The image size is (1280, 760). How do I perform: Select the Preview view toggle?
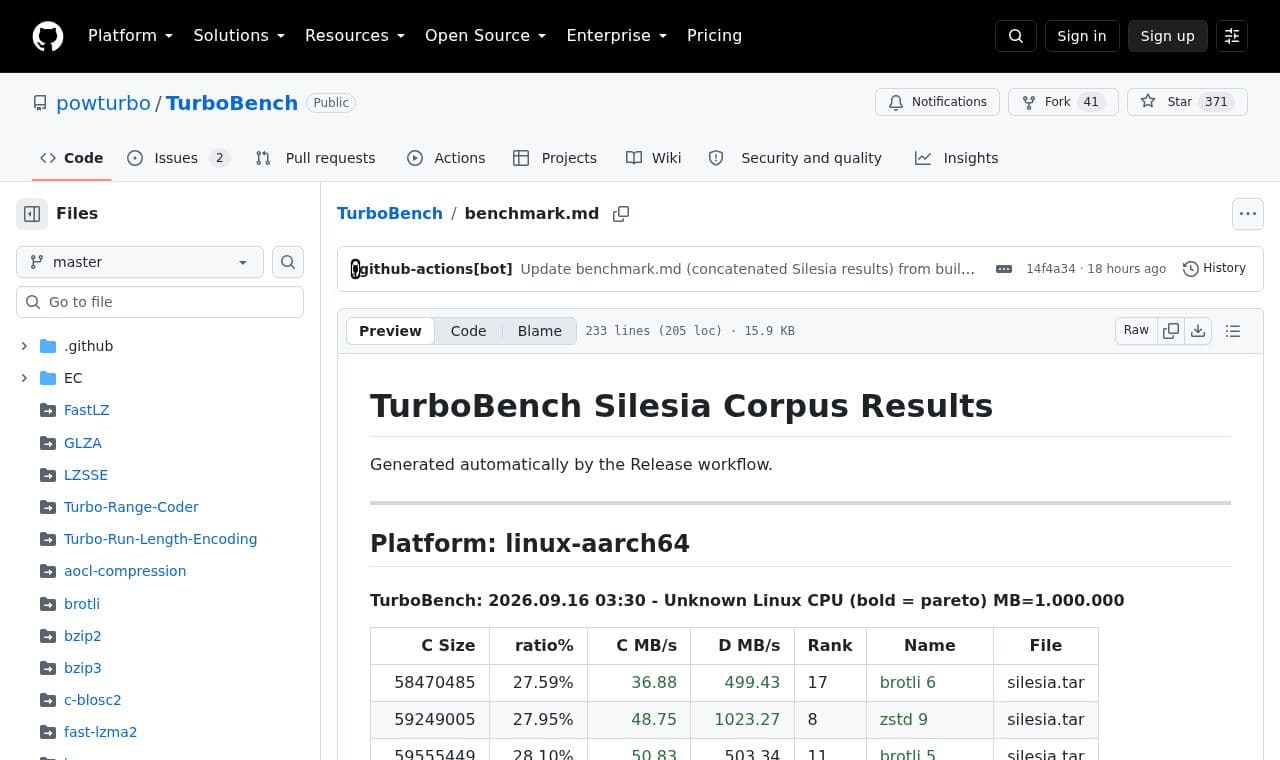coord(390,331)
